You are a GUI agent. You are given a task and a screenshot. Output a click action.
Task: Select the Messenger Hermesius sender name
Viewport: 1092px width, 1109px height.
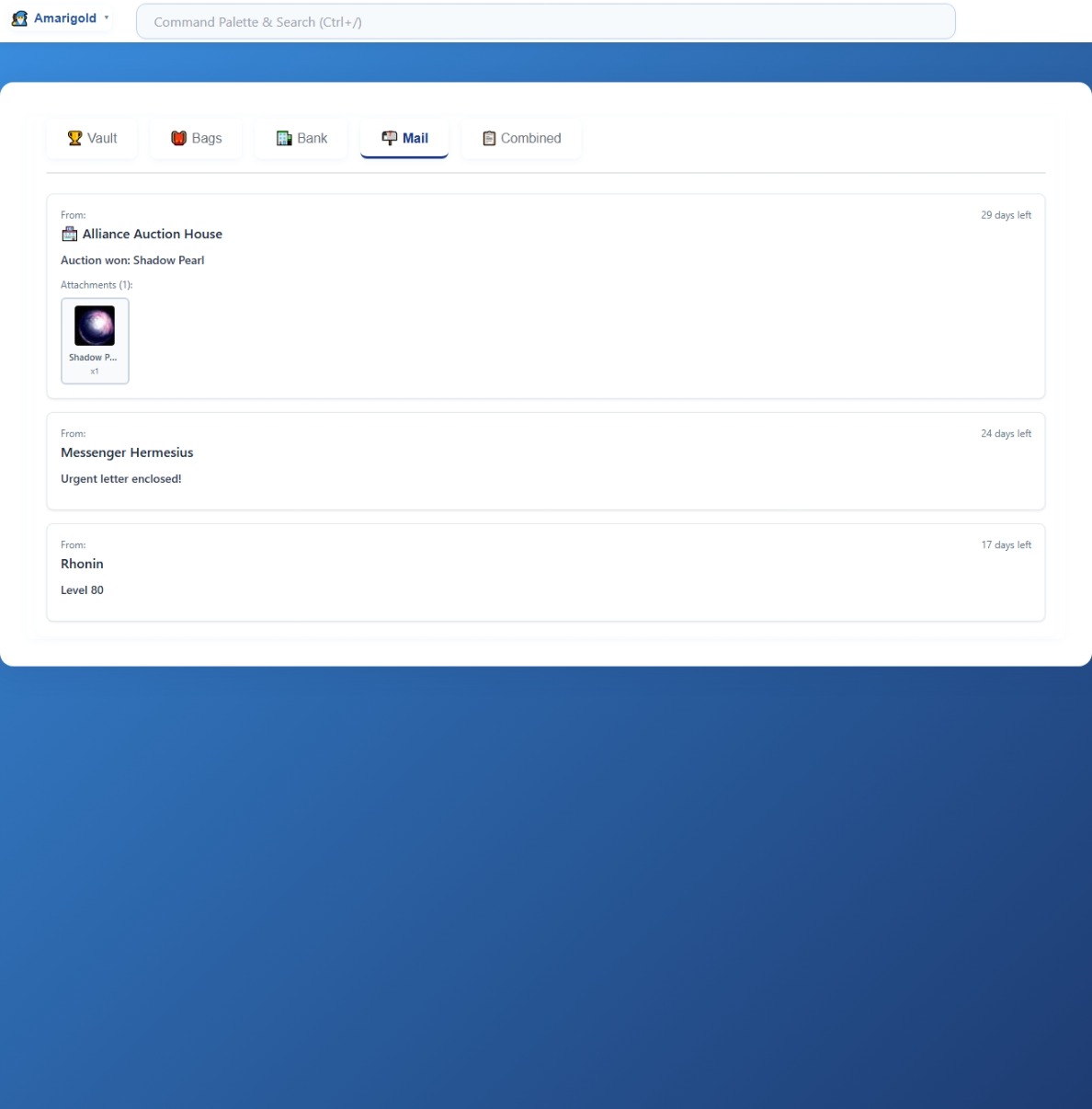click(x=127, y=452)
